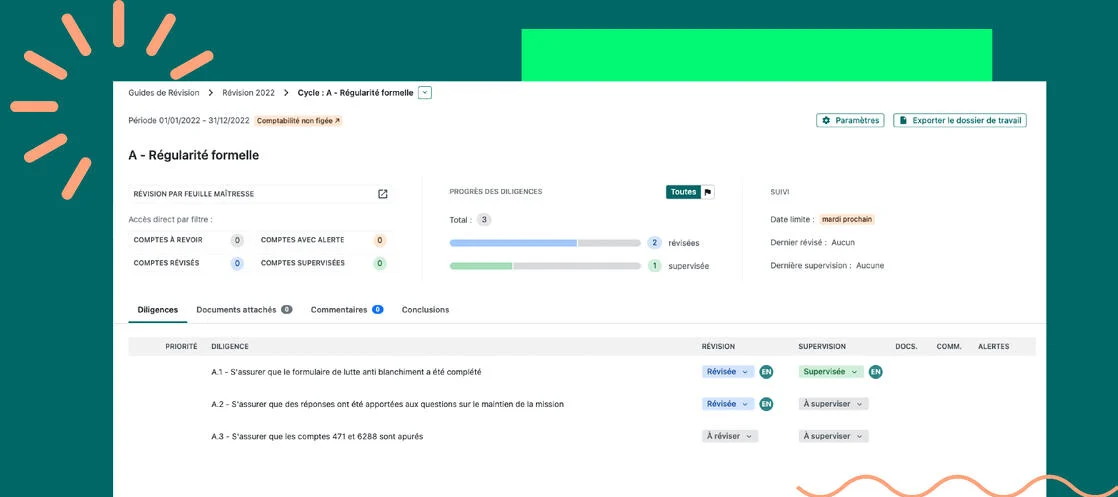This screenshot has height=497, width=1118.
Task: Click the blue révisées progress bar
Action: [x=513, y=243]
